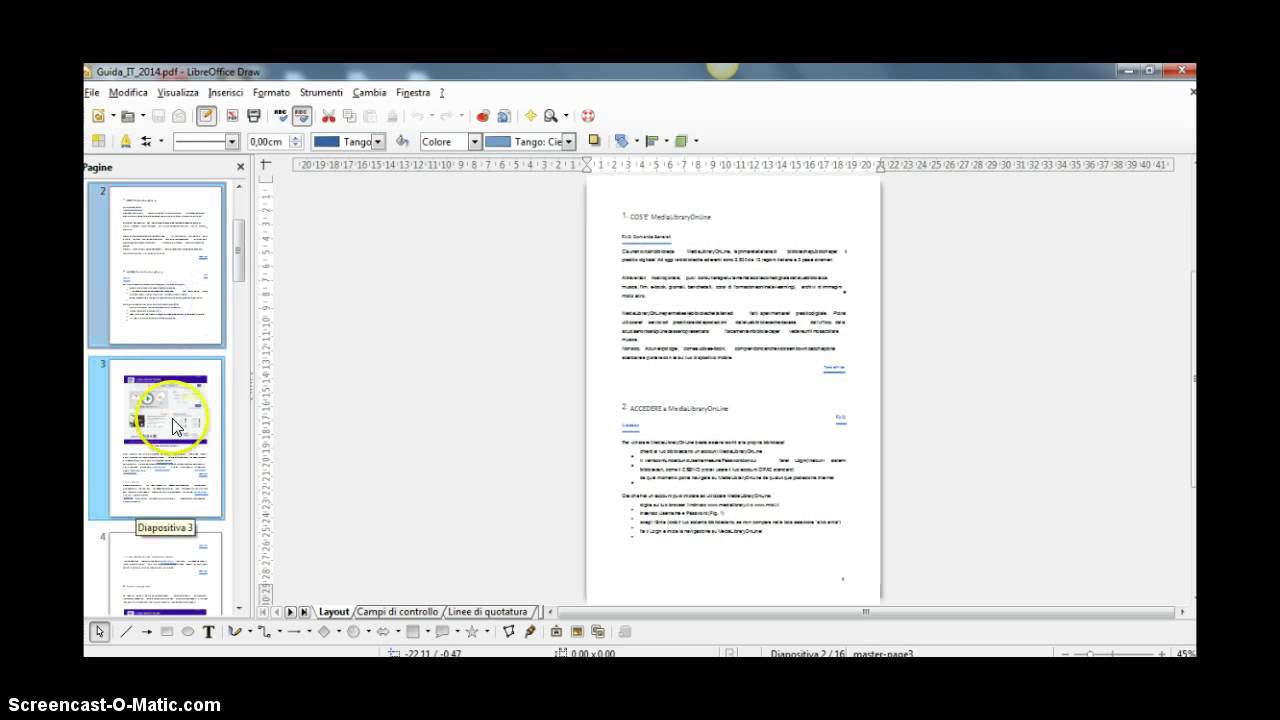Click the LibreOffice Help lifebuoy icon
This screenshot has width=1280, height=720.
588,116
